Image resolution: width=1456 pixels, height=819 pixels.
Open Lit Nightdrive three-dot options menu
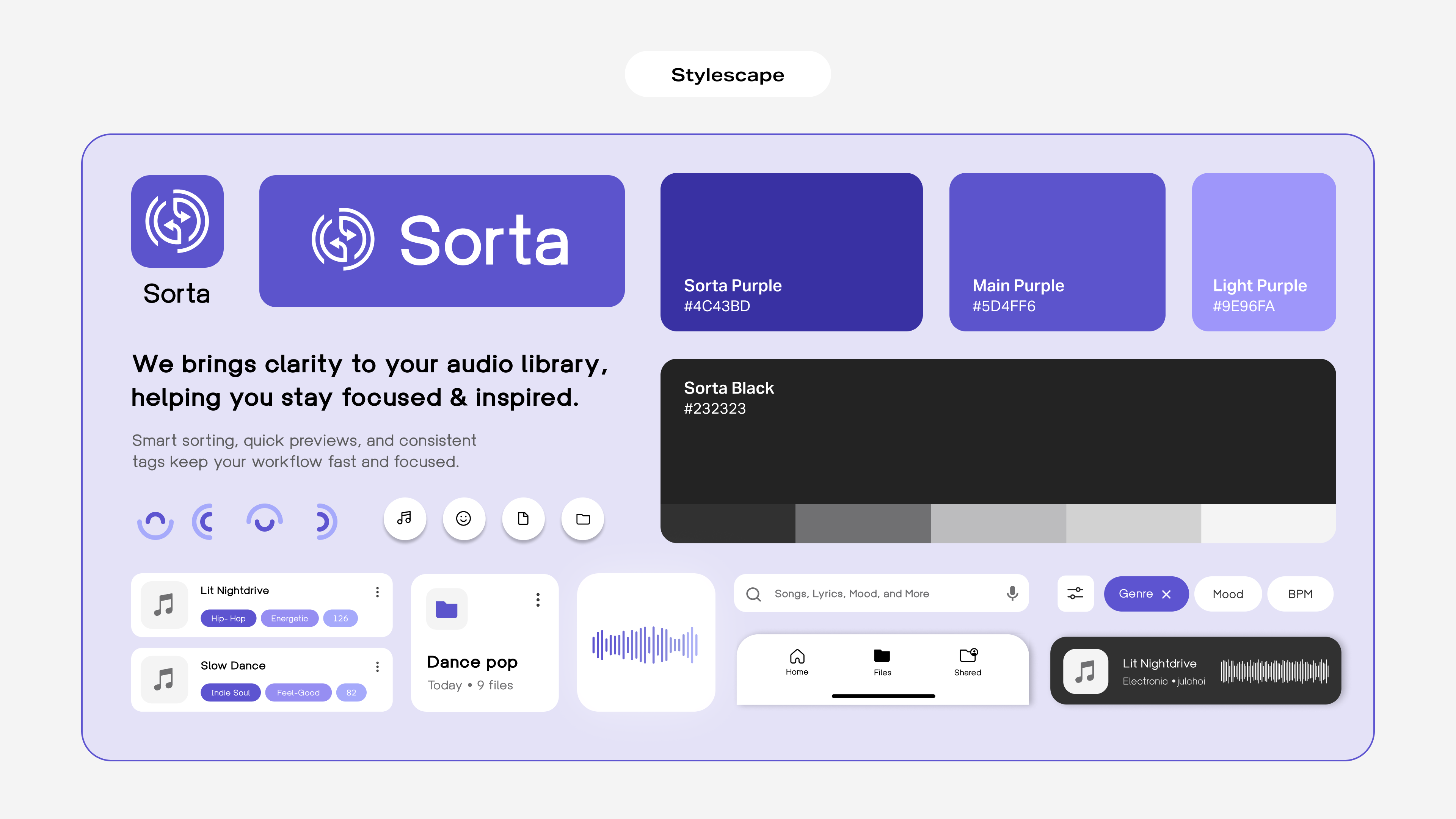(377, 592)
